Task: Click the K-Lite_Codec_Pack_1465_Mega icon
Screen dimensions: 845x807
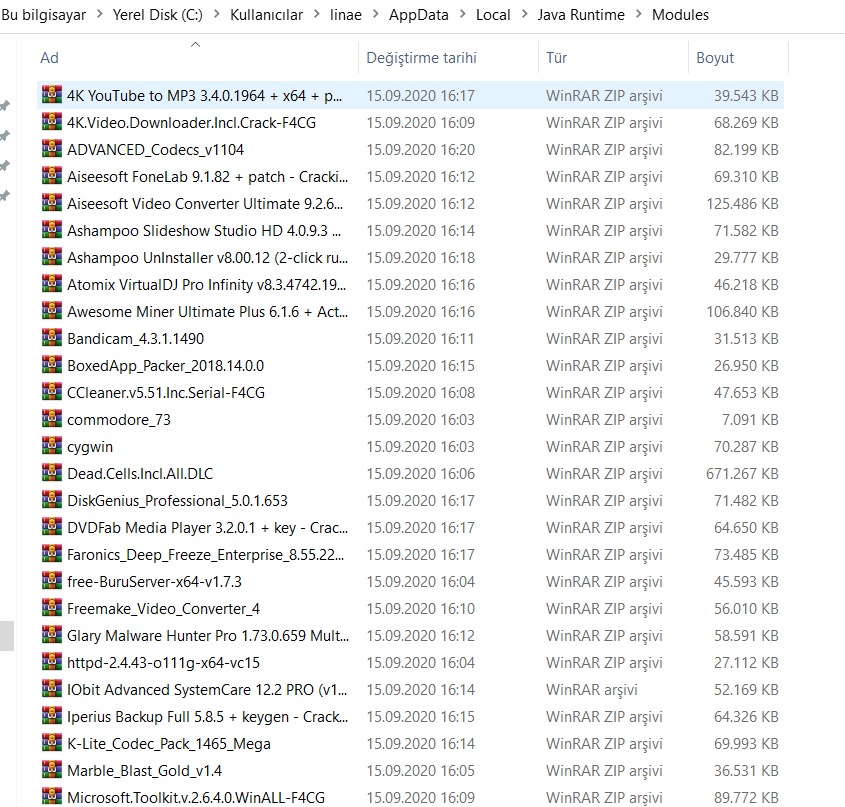Action: pyautogui.click(x=52, y=743)
